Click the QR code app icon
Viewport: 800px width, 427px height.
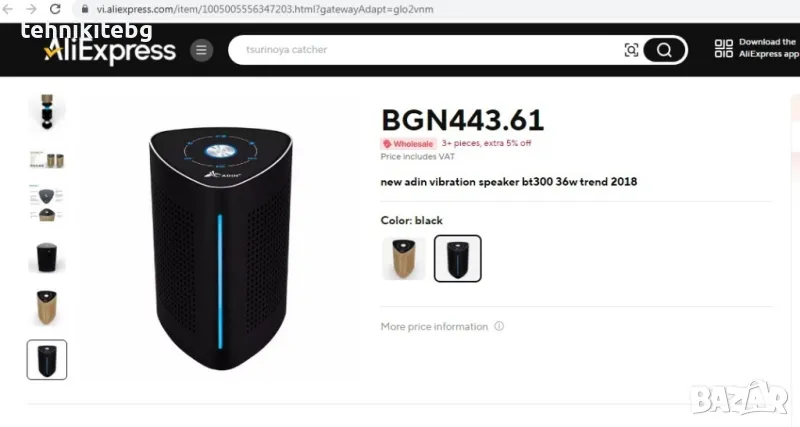pyautogui.click(x=723, y=48)
